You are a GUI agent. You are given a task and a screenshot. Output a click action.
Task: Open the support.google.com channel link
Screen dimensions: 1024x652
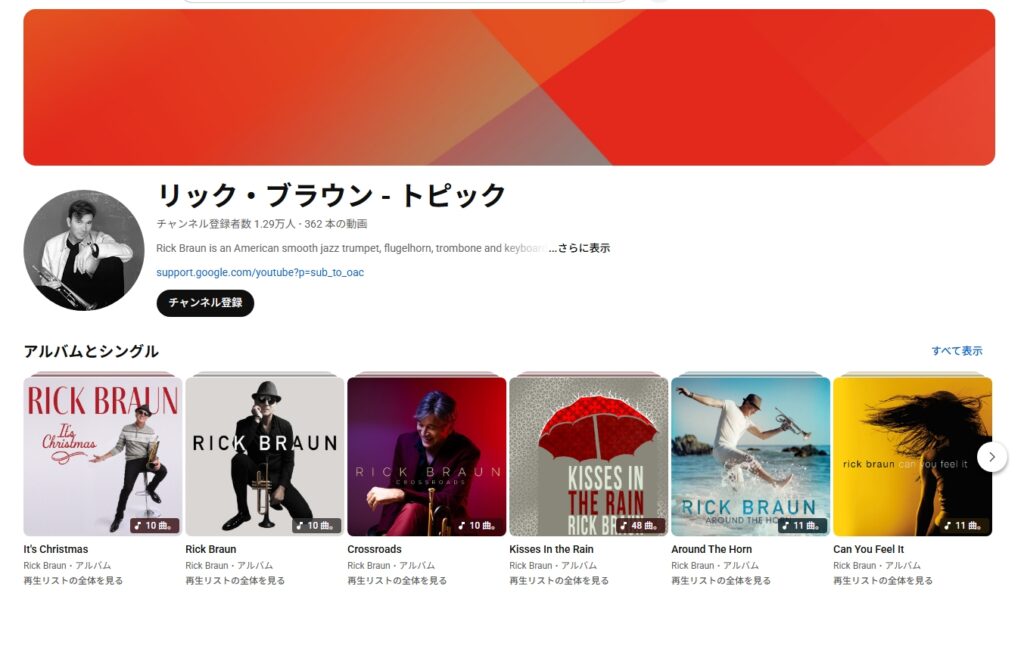point(260,272)
